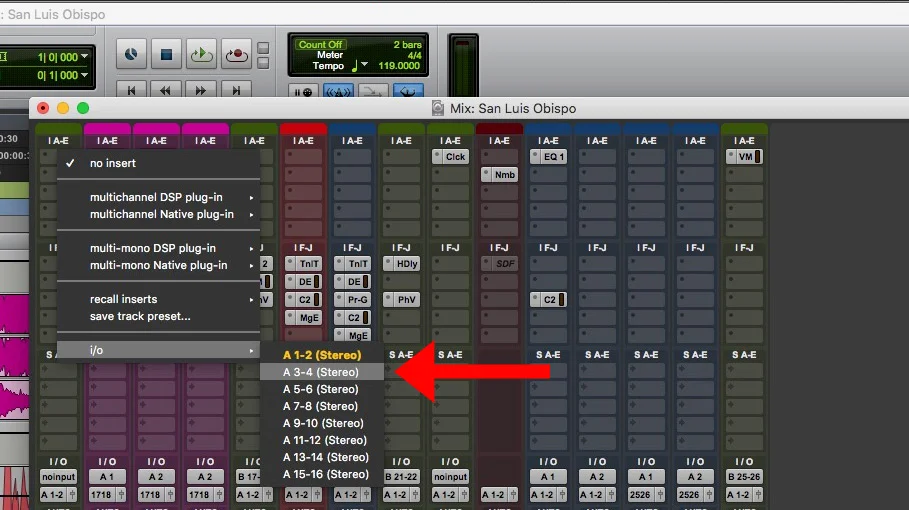Open the B 21-22 input selector

click(401, 477)
